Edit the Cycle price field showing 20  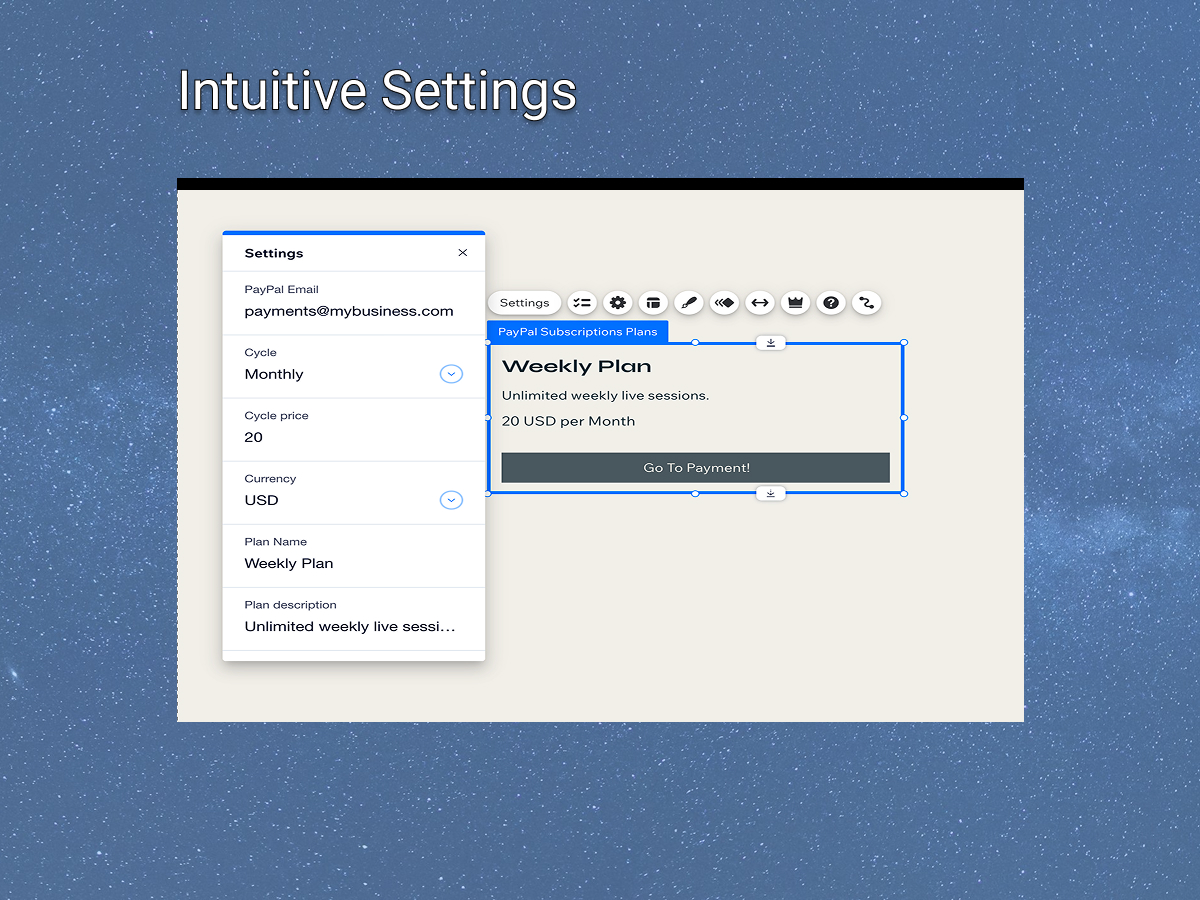pyautogui.click(x=354, y=429)
